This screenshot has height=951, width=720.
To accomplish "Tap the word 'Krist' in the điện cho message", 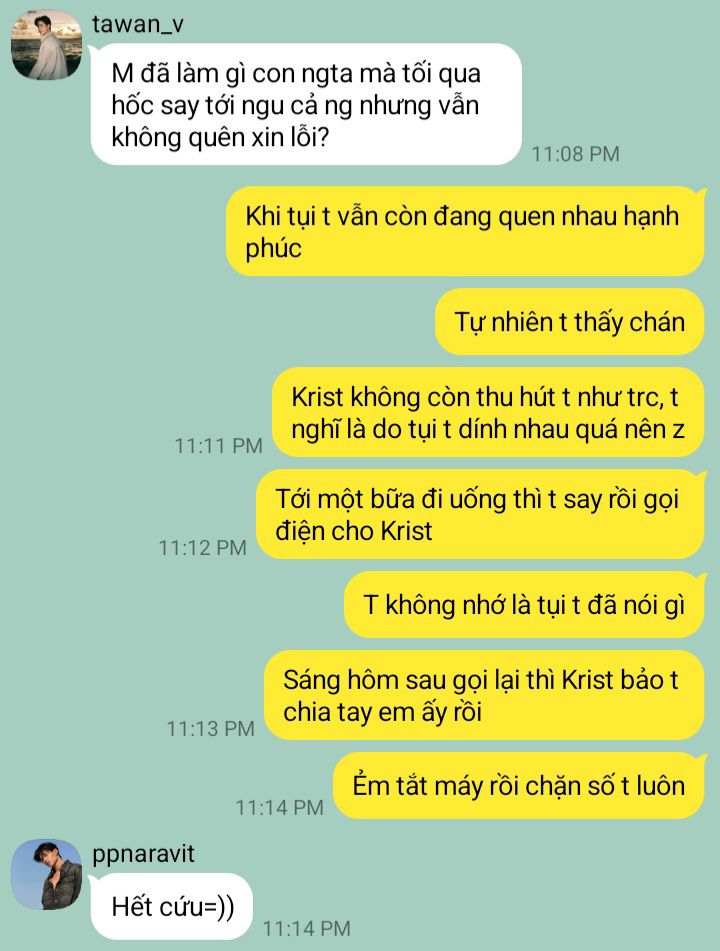I will click(x=406, y=531).
